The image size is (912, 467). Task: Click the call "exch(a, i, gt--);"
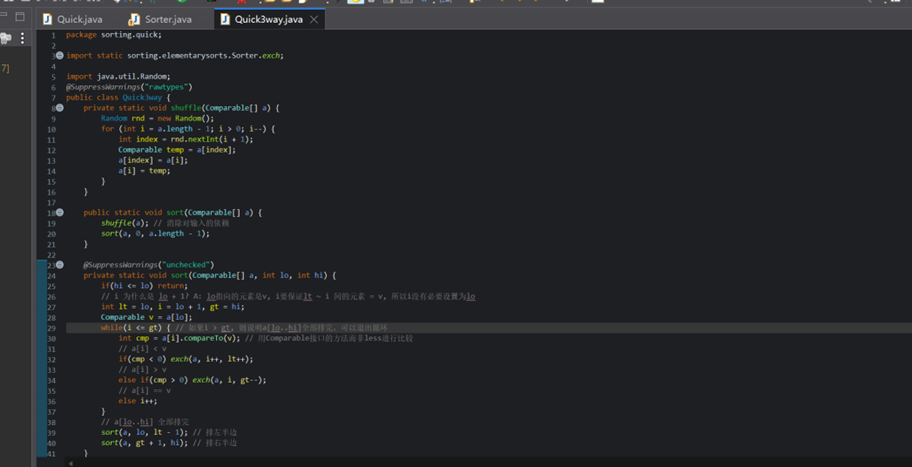[x=229, y=380]
